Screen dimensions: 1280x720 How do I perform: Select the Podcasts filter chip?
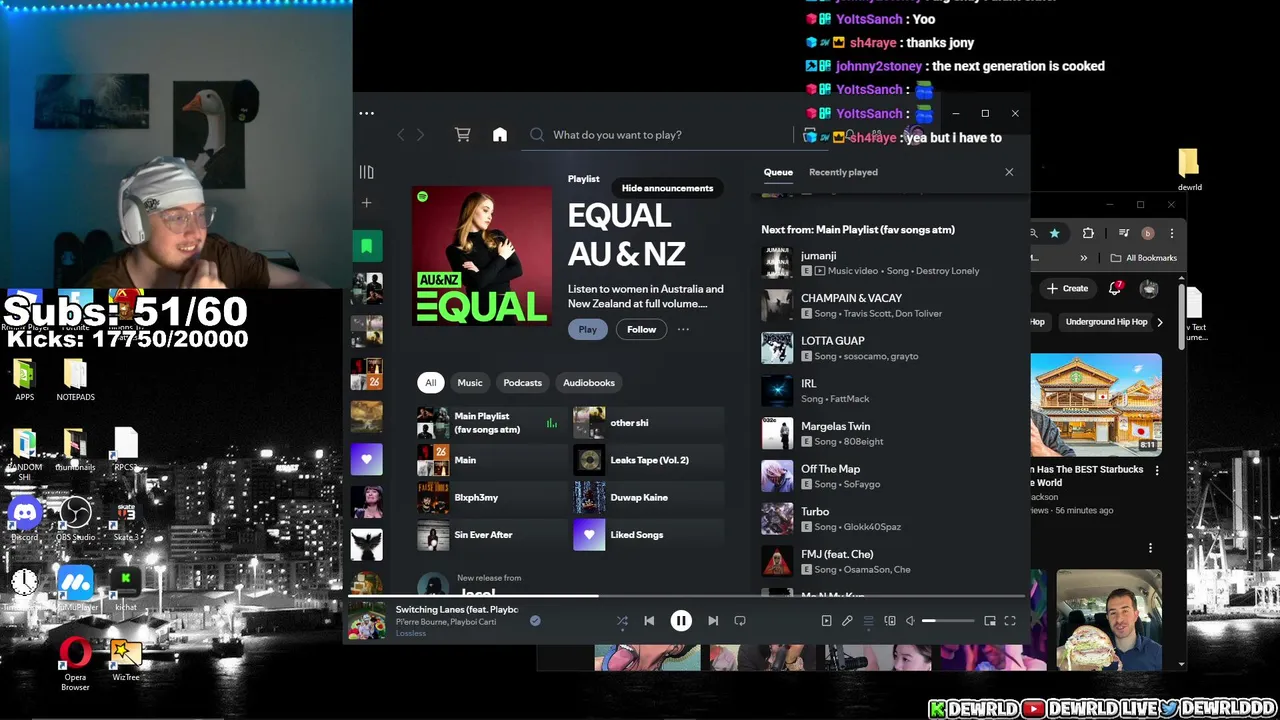pos(522,382)
